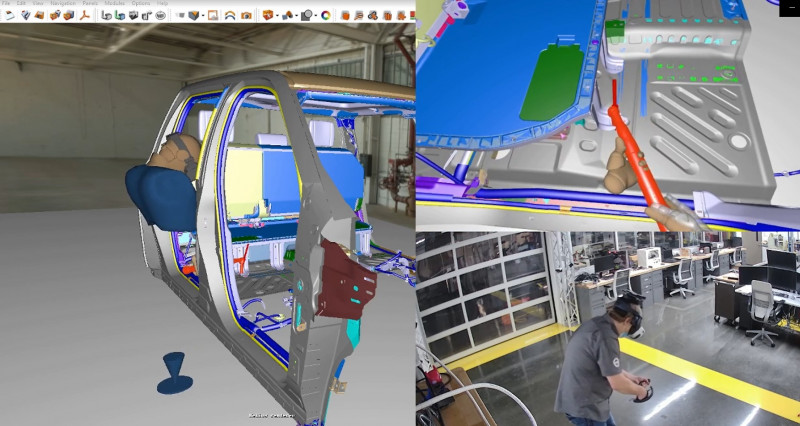Open the Help menu

162,4
